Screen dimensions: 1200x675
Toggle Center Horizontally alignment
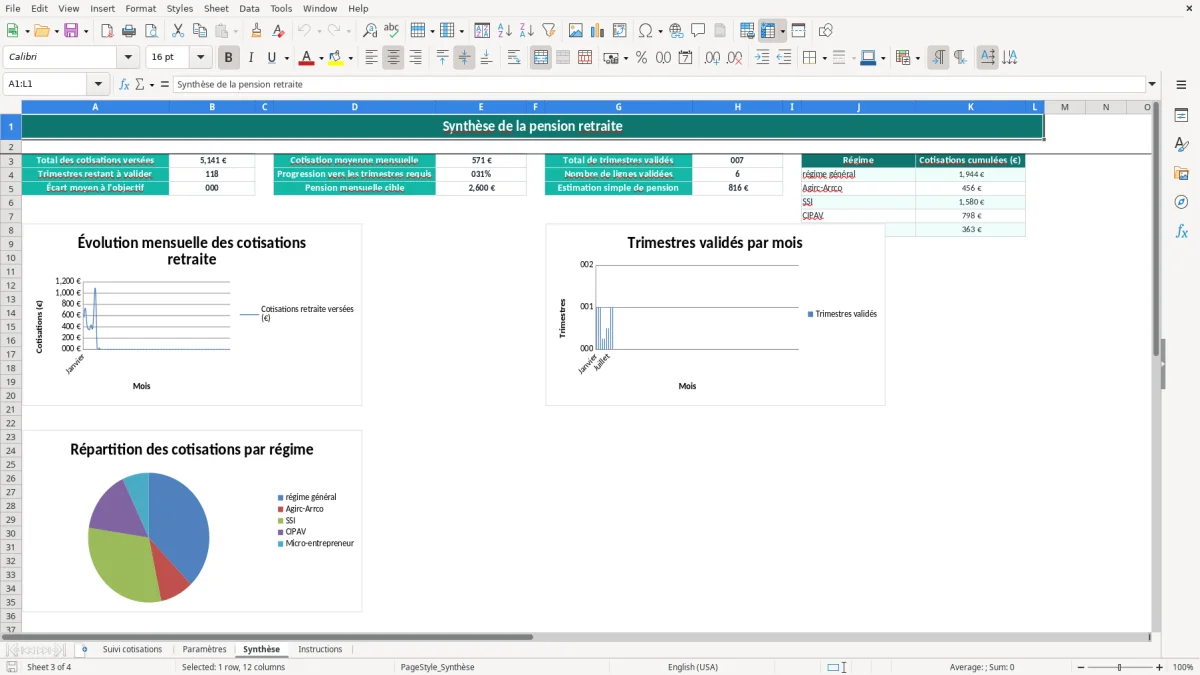click(x=394, y=58)
